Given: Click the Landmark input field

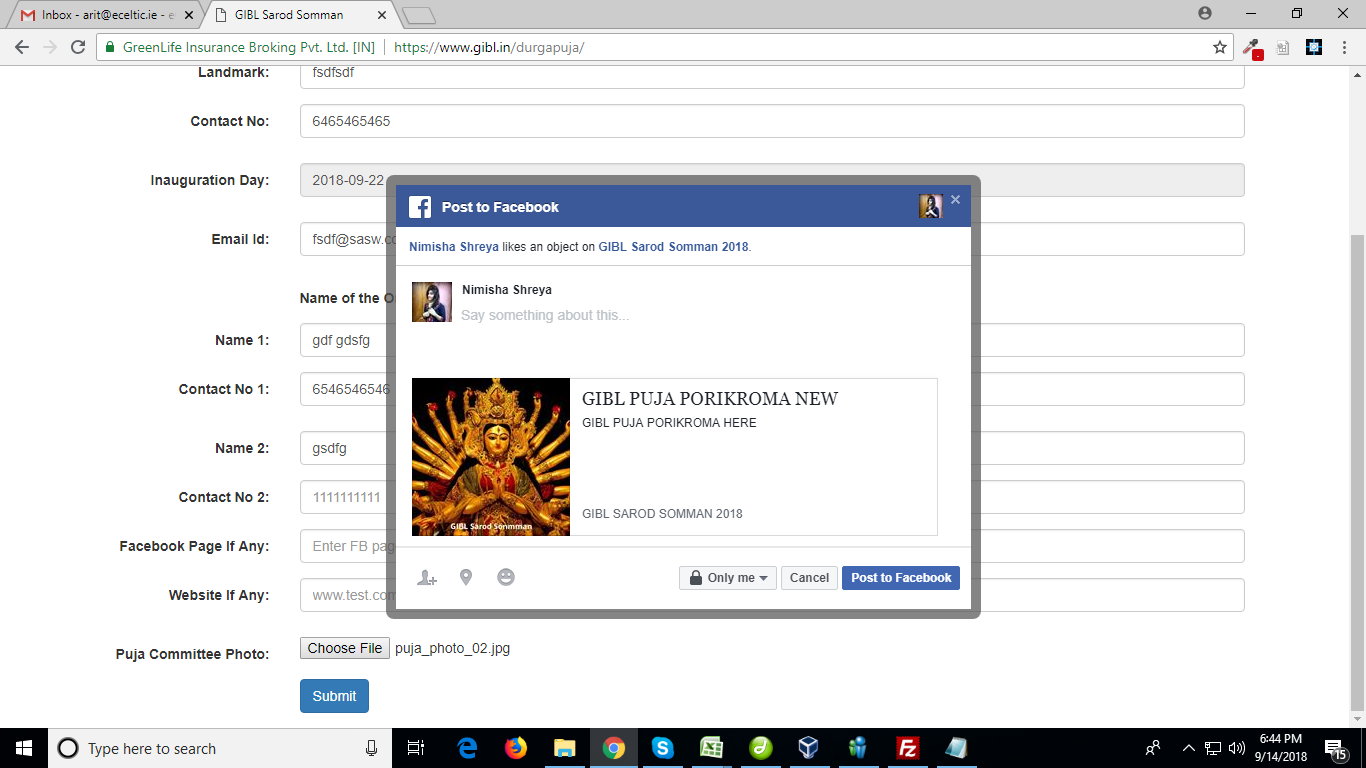Looking at the screenshot, I should pyautogui.click(x=772, y=76).
